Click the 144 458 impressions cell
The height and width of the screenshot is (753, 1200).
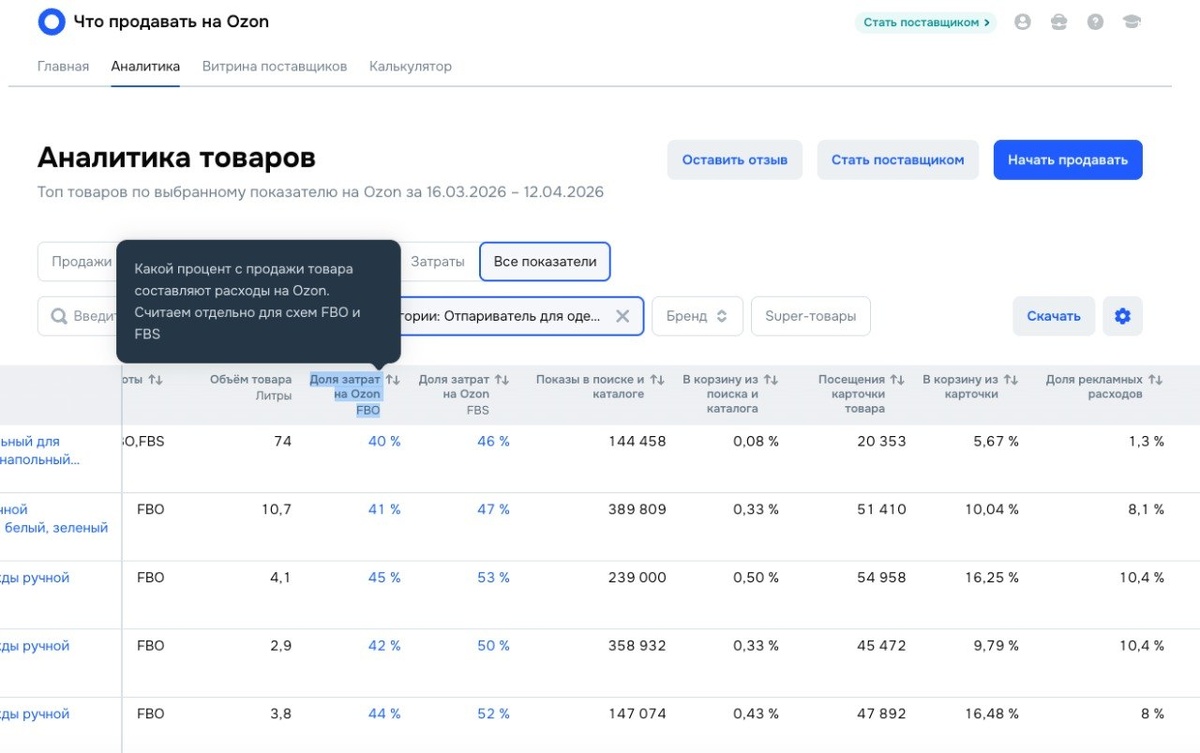pyautogui.click(x=637, y=441)
